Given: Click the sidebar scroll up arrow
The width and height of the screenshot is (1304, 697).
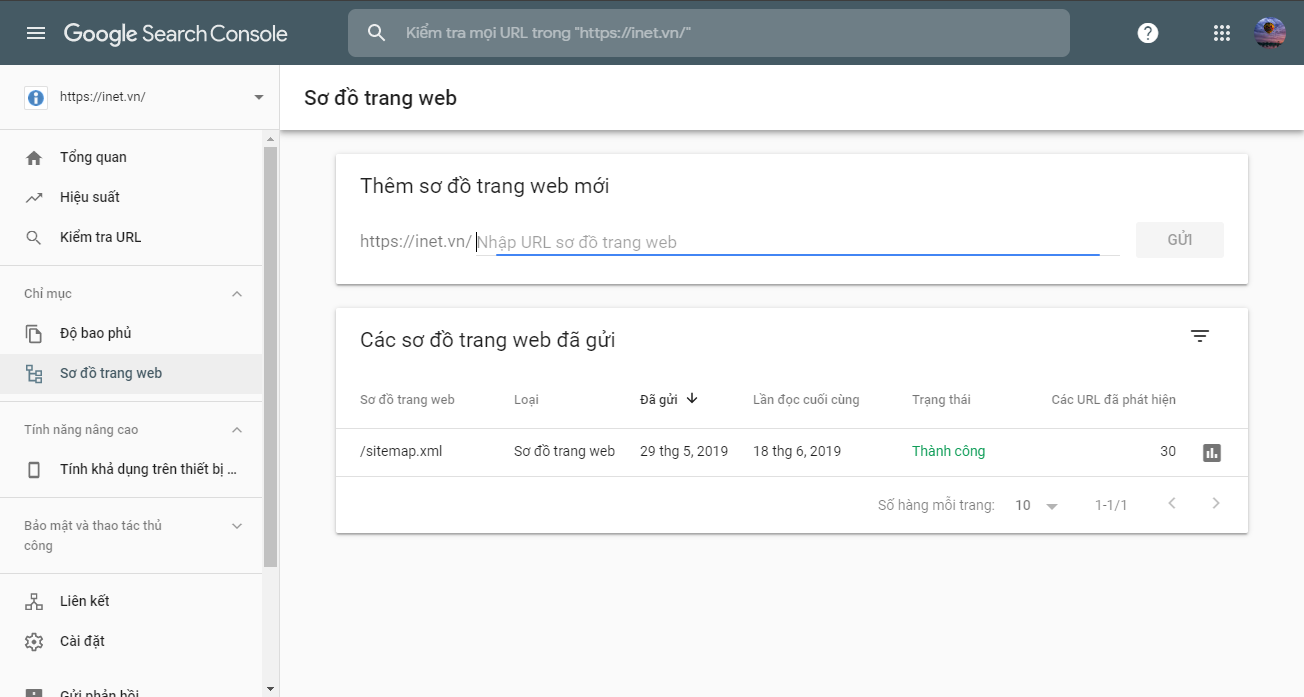Looking at the screenshot, I should 270,138.
